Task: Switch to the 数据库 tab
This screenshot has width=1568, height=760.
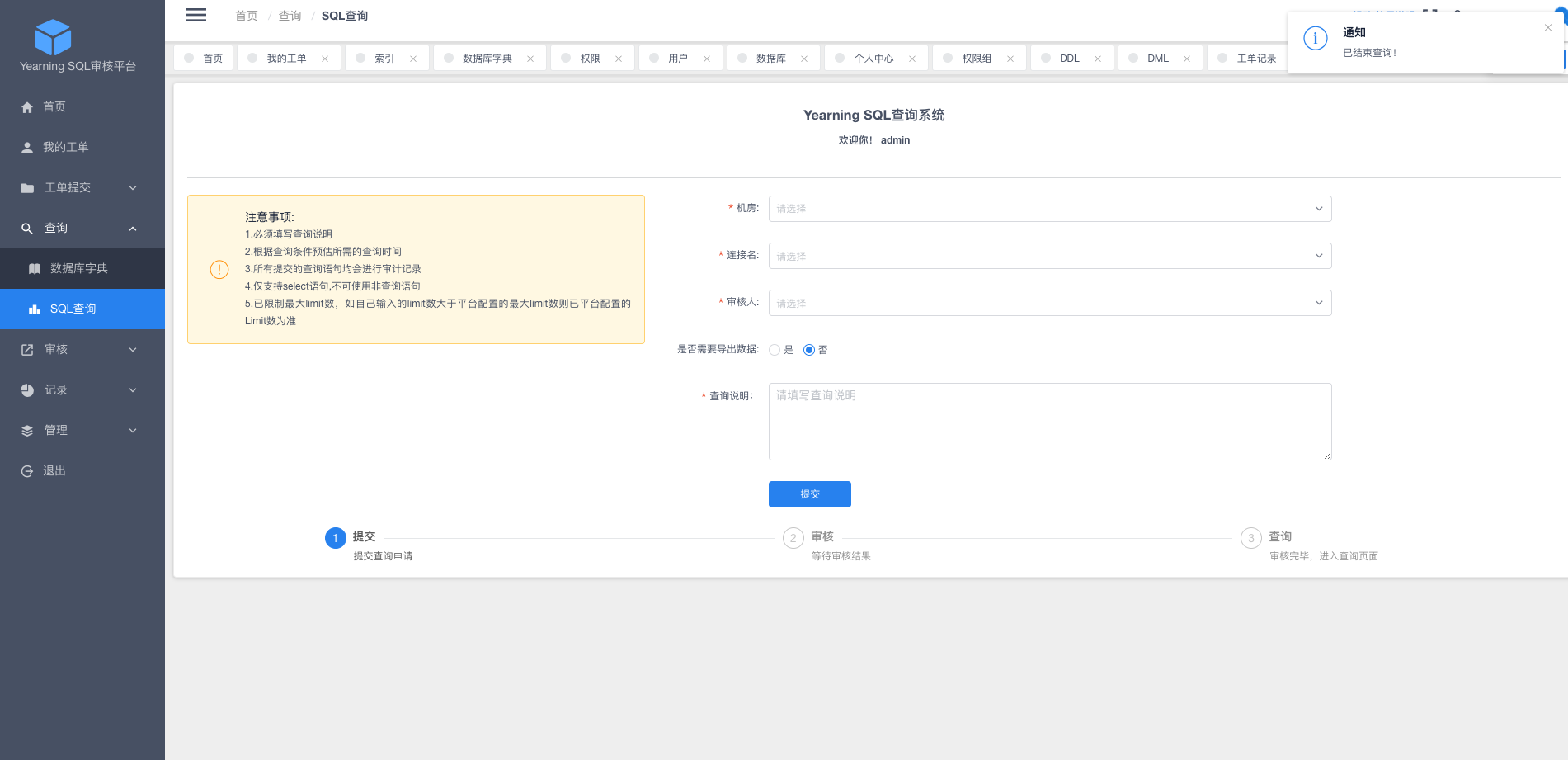Action: [773, 59]
